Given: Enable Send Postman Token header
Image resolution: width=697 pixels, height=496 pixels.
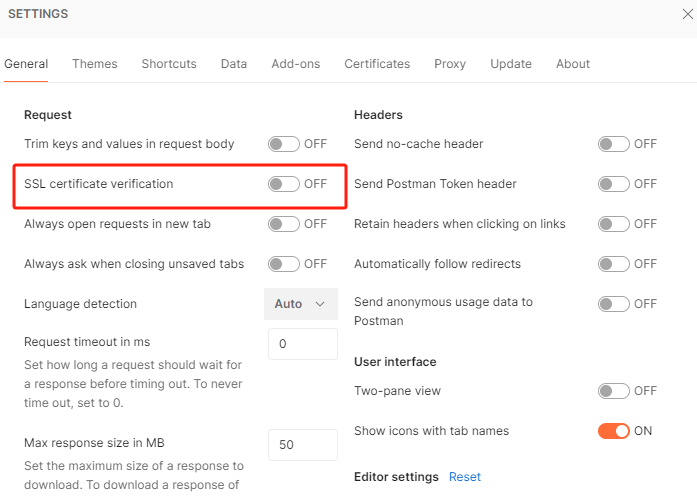Looking at the screenshot, I should point(614,184).
